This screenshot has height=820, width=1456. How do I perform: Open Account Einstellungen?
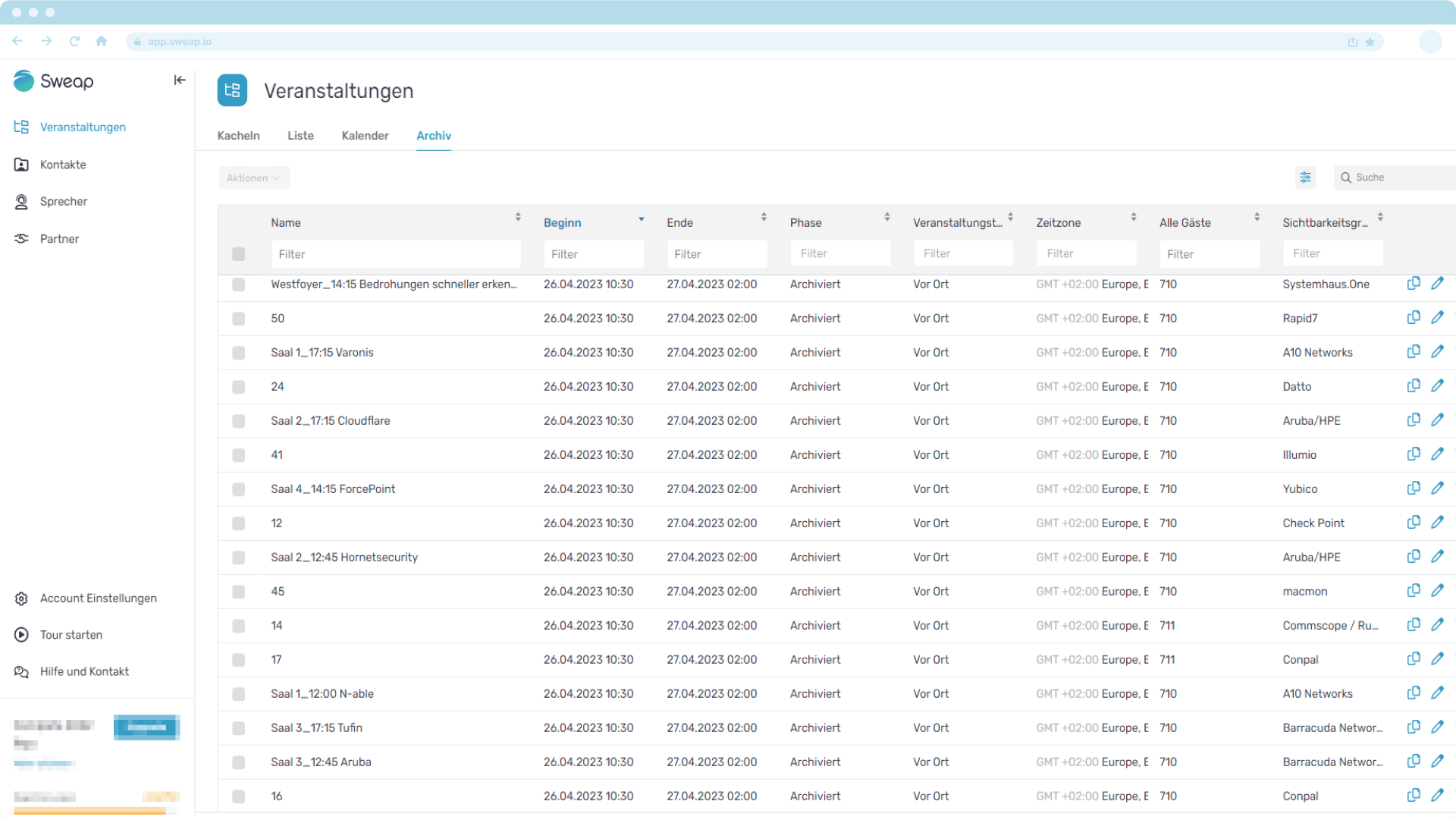tap(98, 599)
